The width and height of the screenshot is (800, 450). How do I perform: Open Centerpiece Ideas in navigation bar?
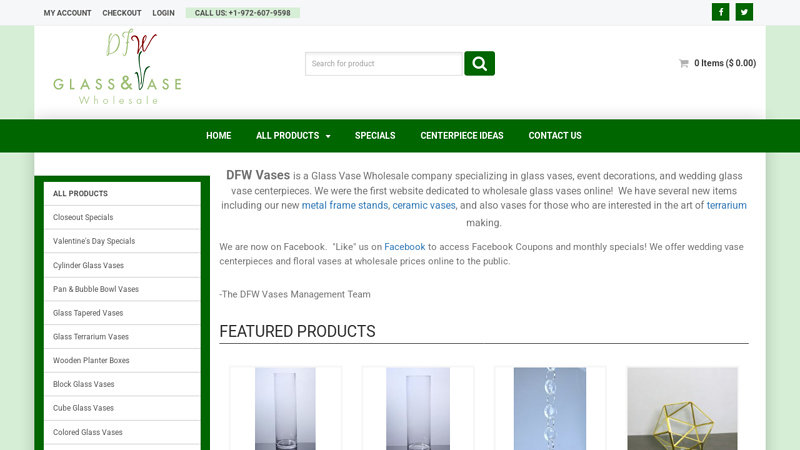[x=462, y=136]
